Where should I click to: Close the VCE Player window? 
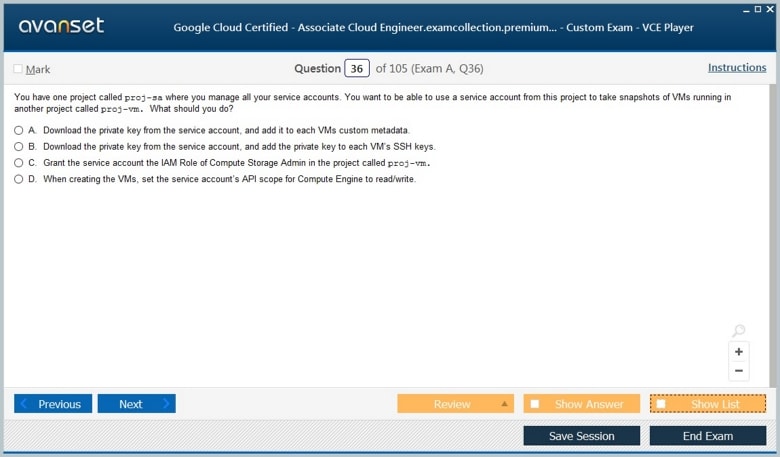[771, 8]
